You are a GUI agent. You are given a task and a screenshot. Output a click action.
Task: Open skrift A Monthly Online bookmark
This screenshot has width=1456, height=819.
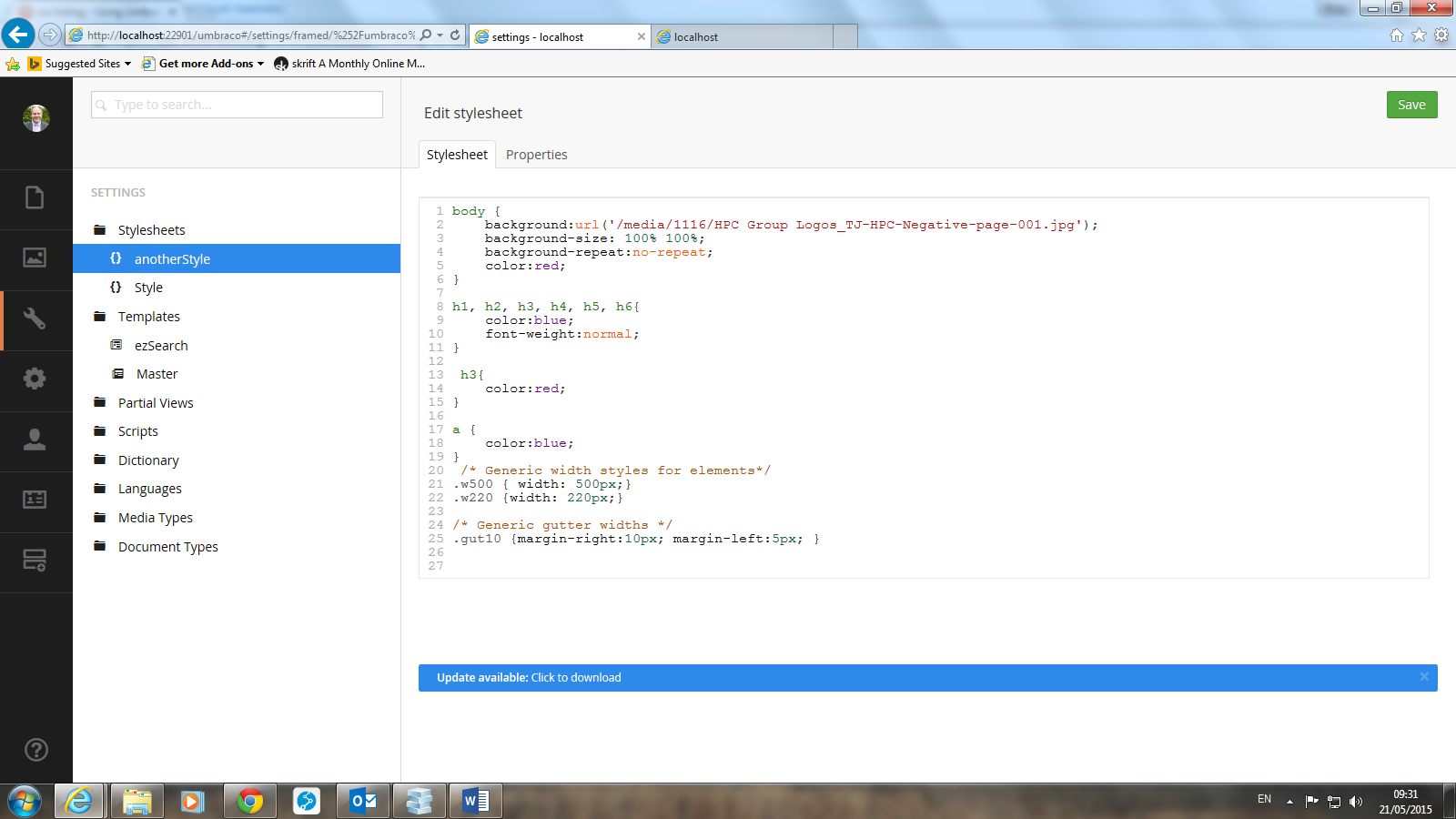[350, 64]
